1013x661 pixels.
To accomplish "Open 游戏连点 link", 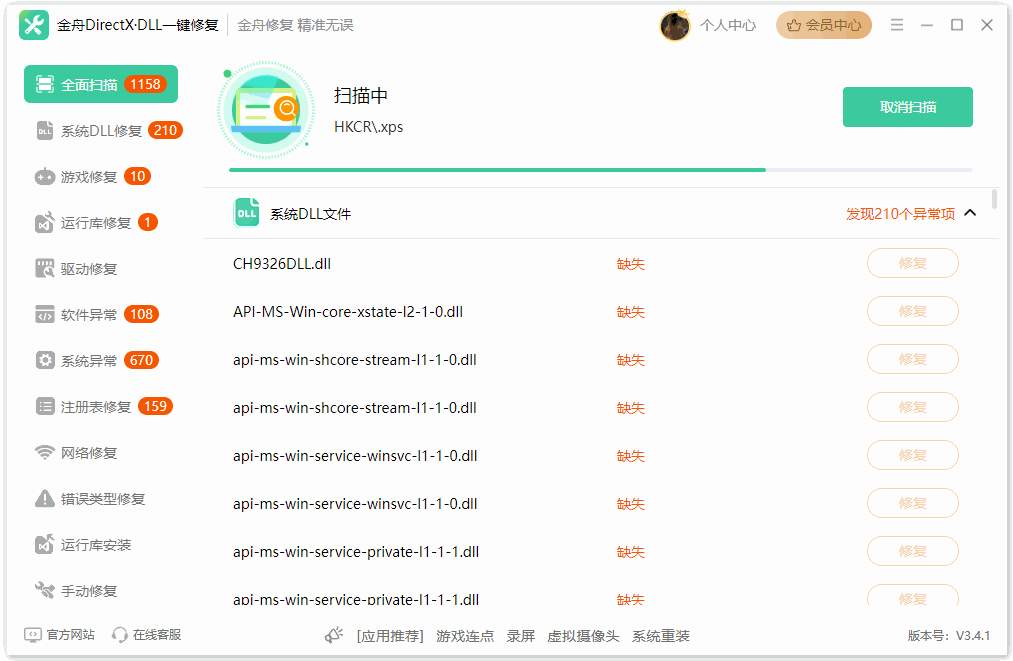I will coord(465,636).
